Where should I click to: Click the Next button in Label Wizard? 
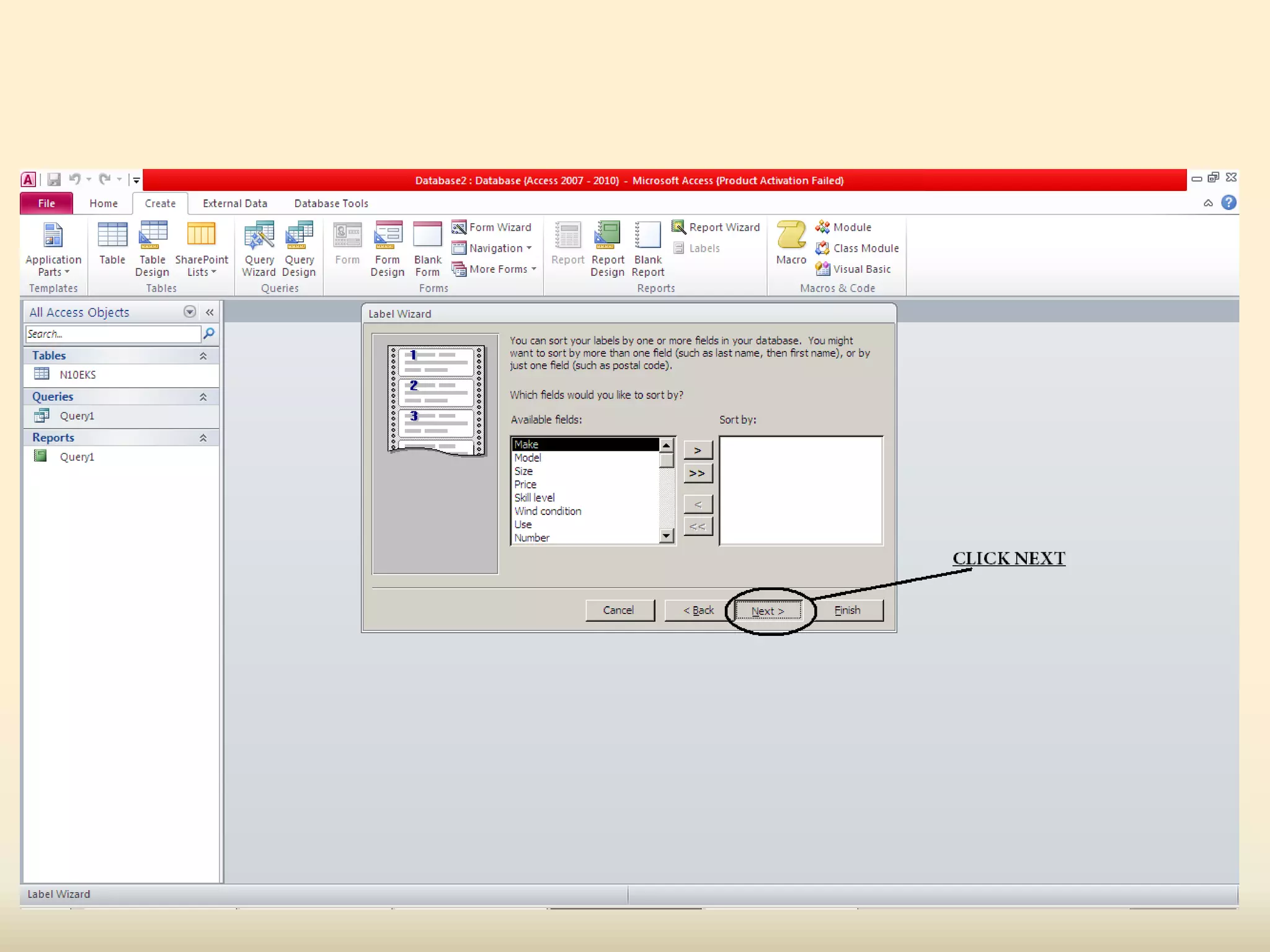coord(768,610)
